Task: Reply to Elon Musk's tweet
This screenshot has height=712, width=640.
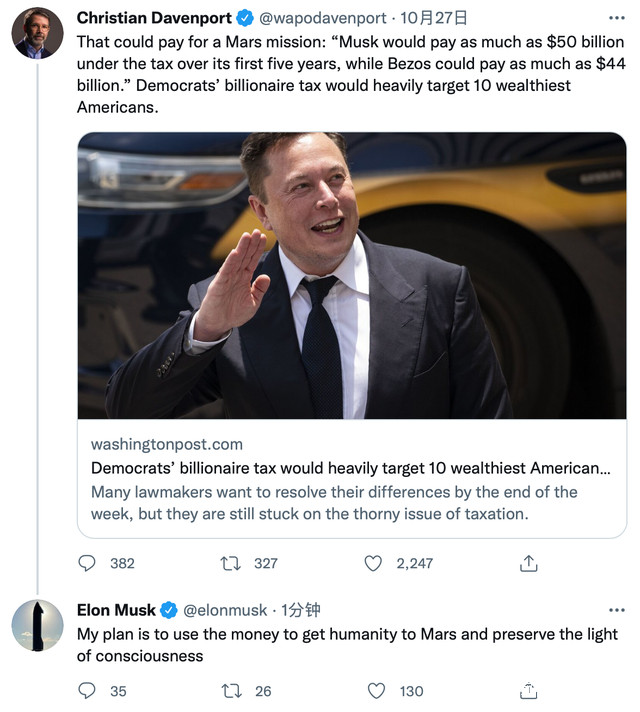Action: click(x=87, y=690)
